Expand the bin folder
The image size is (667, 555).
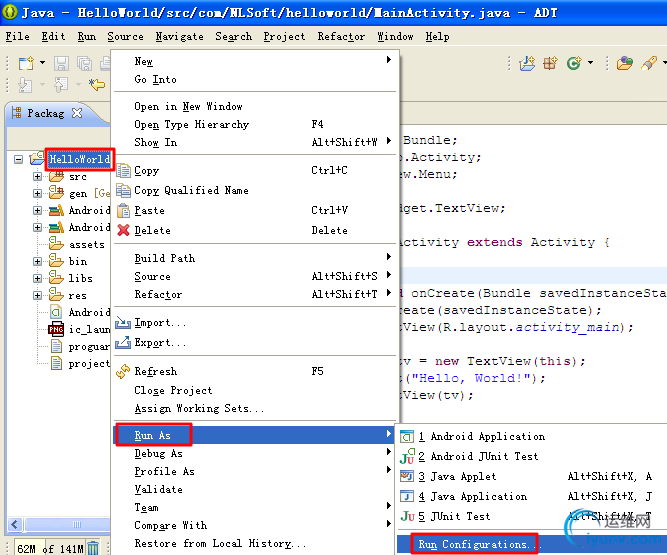point(37,262)
